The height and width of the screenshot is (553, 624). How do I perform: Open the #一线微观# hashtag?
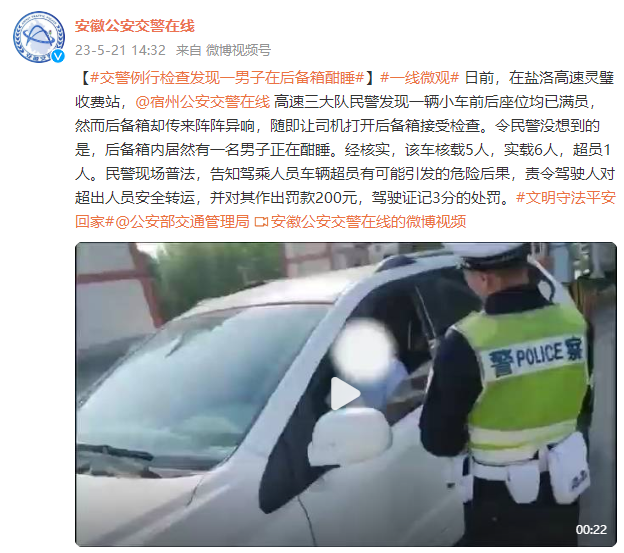[419, 78]
